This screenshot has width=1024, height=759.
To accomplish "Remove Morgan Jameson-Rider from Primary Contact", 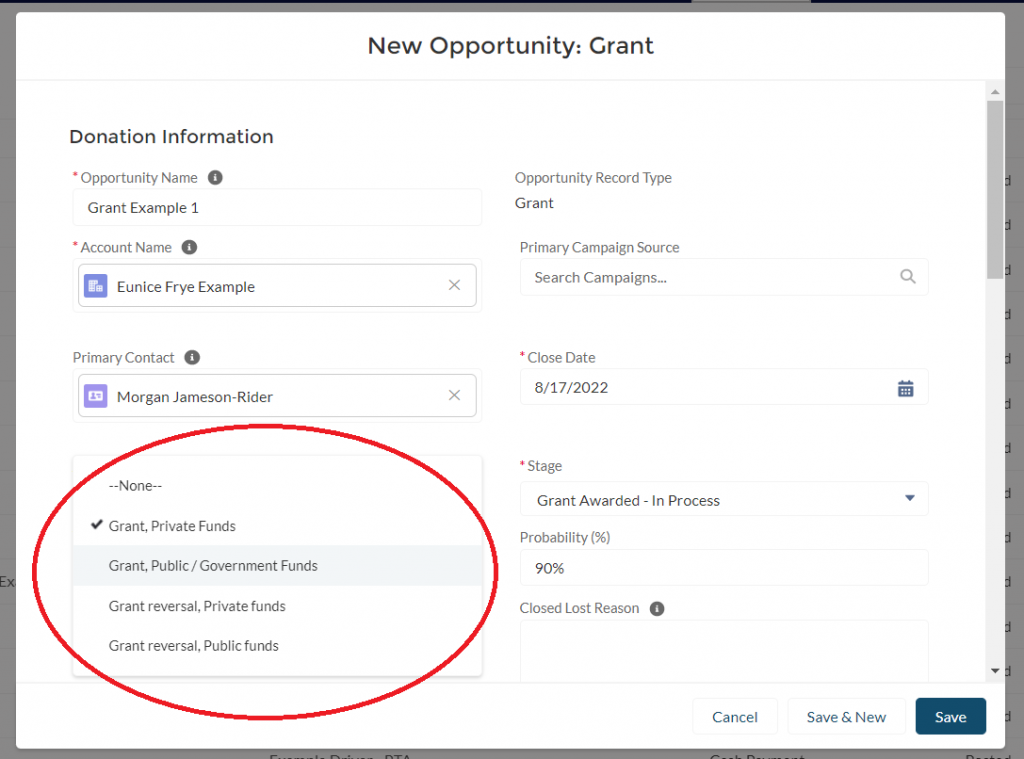I will 454,396.
